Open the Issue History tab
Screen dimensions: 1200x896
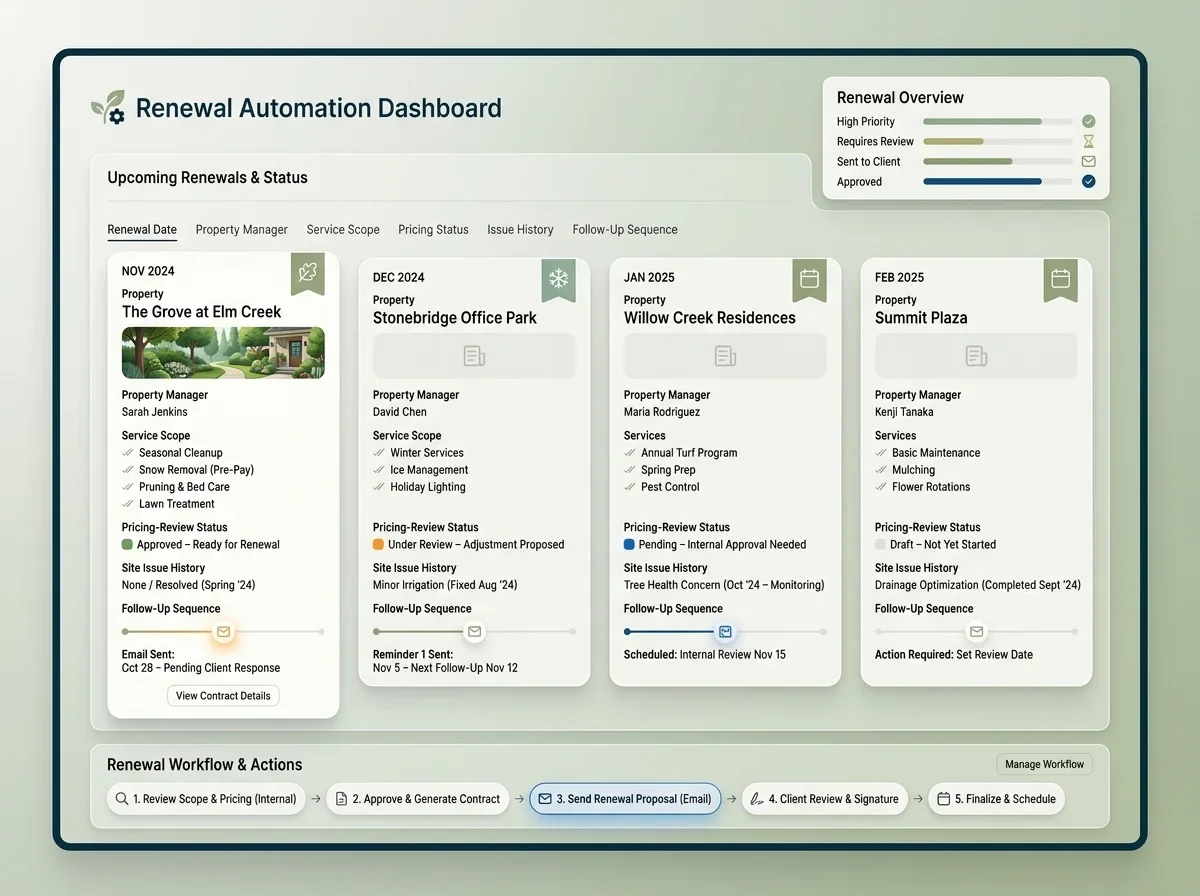520,230
